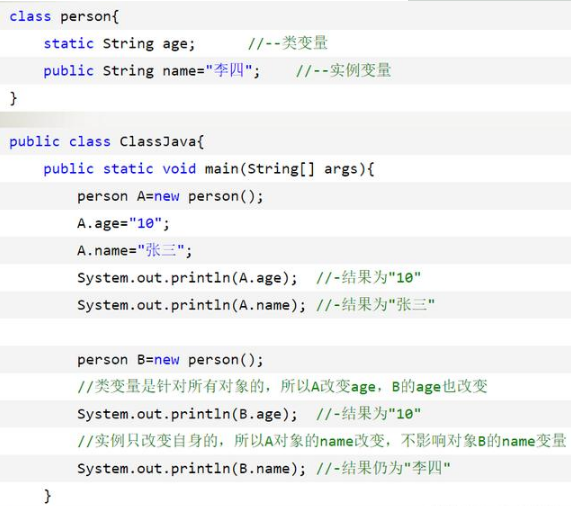Click the '//-结果仍为"李四"' comment

coord(383,468)
